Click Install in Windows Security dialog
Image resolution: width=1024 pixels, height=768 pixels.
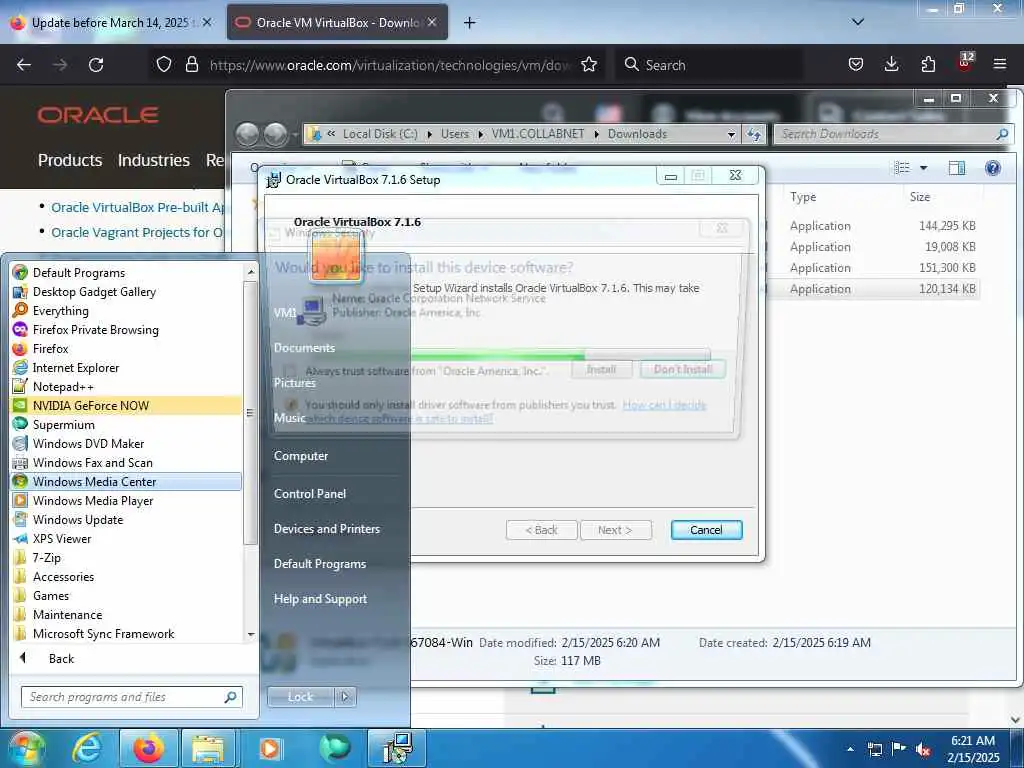click(601, 370)
